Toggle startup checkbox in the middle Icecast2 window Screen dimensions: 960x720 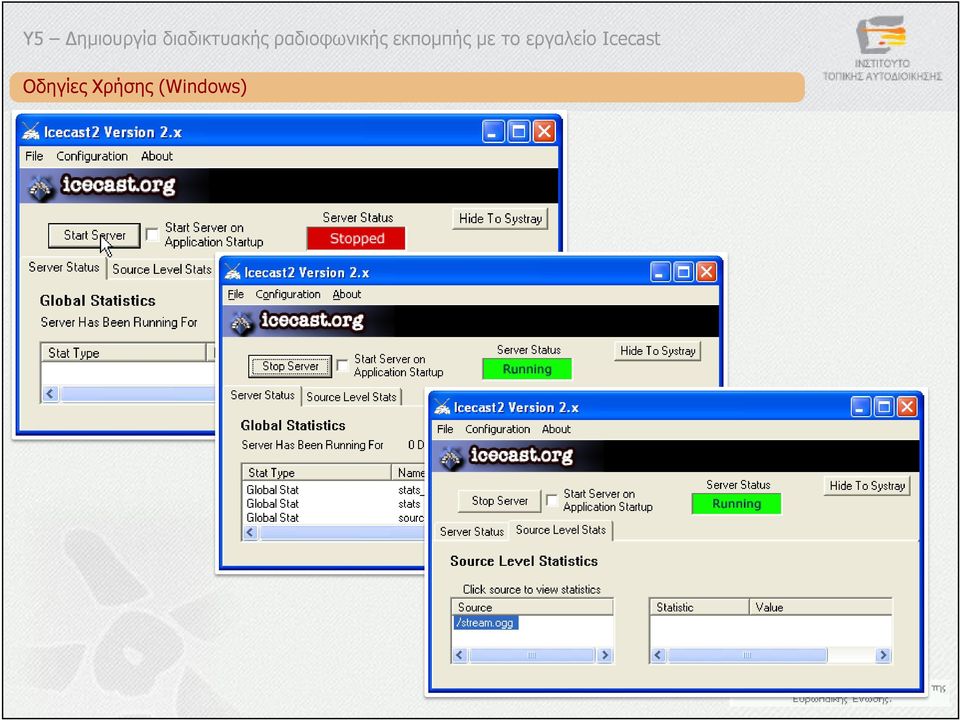[343, 366]
